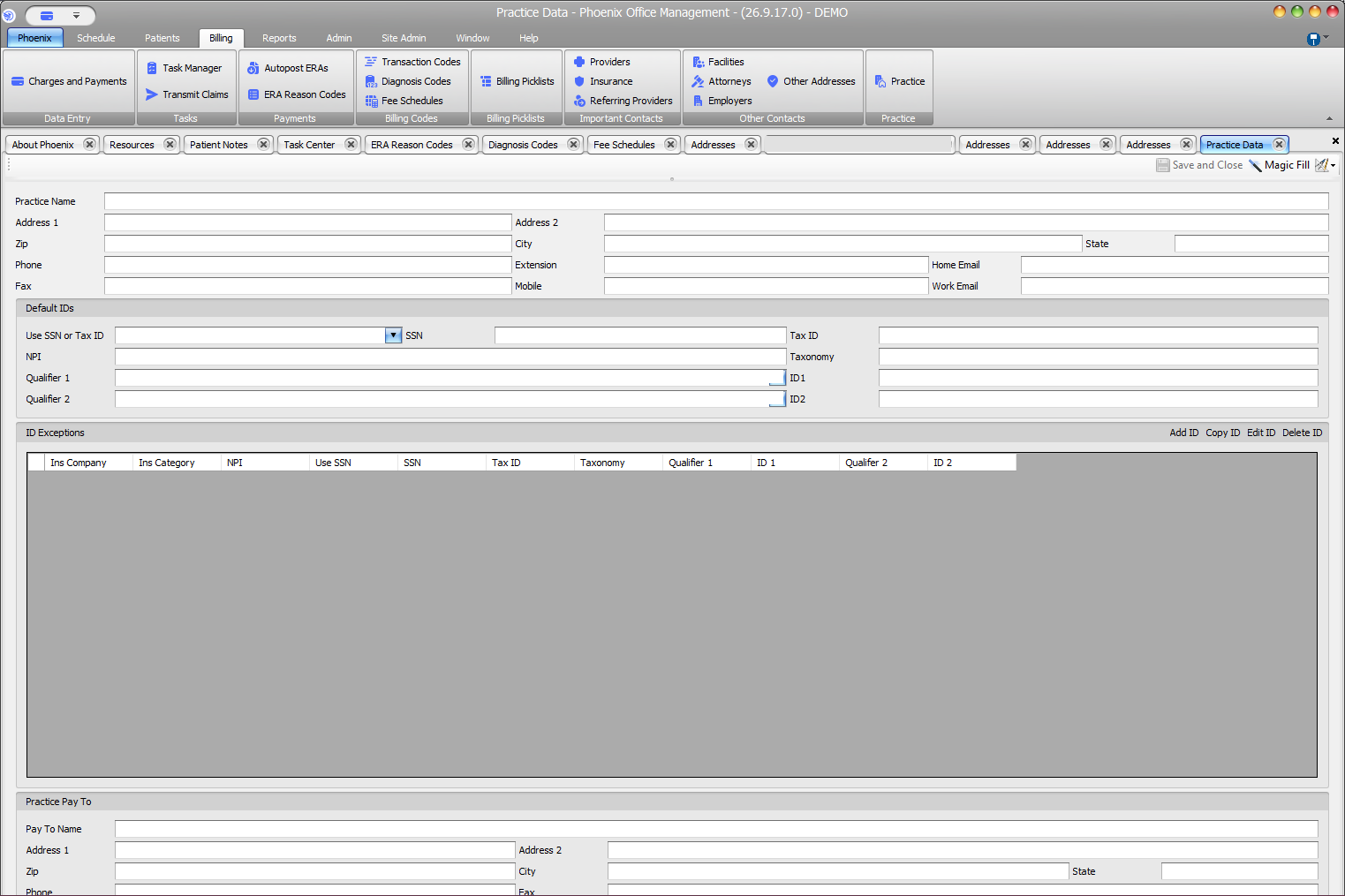Open Employers contacts
Viewport: 1345px width, 896px height.
click(x=722, y=101)
